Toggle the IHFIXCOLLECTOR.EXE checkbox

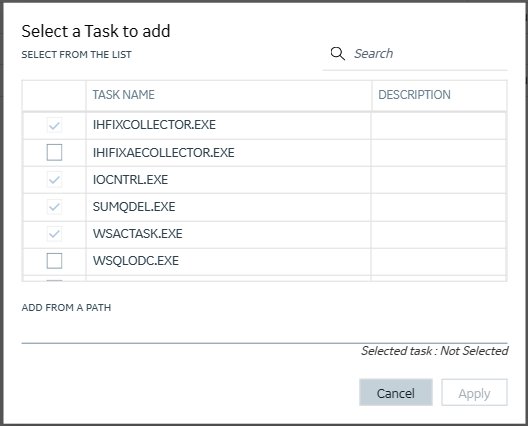(54, 125)
